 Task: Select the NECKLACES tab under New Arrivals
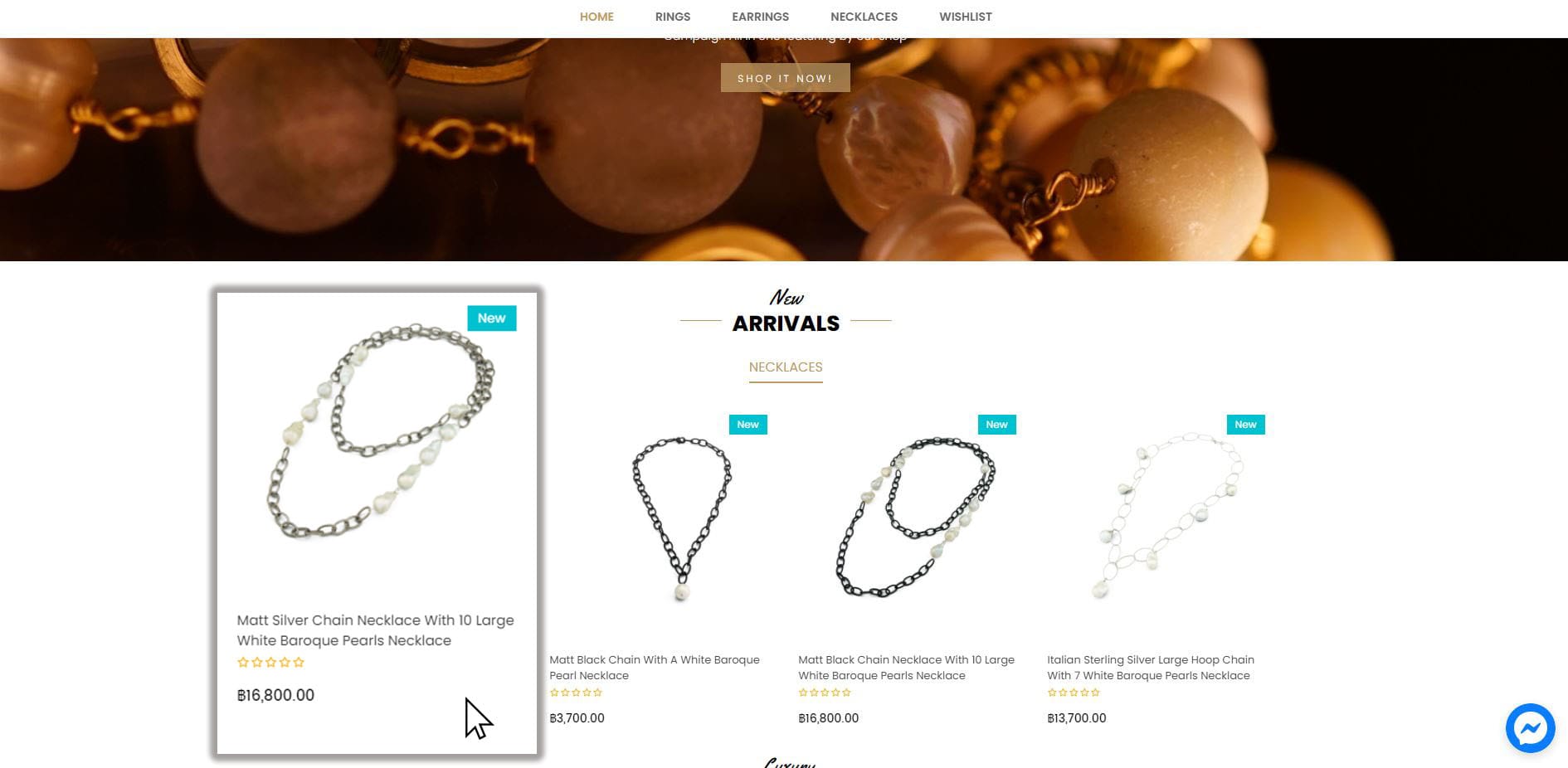(x=786, y=367)
